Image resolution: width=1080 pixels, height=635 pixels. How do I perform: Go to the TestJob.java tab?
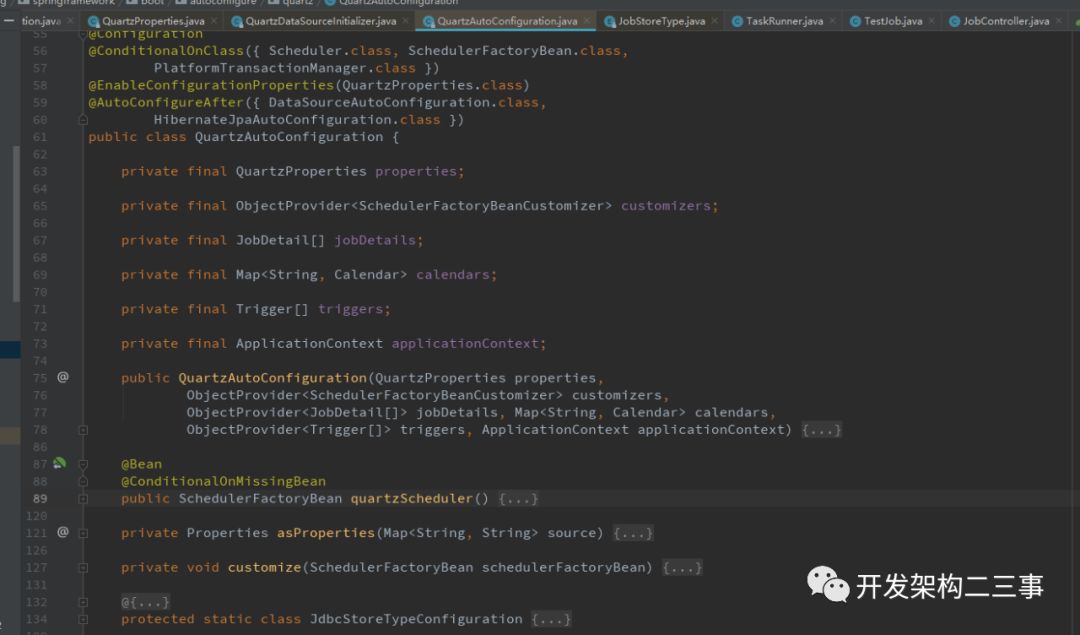893,21
